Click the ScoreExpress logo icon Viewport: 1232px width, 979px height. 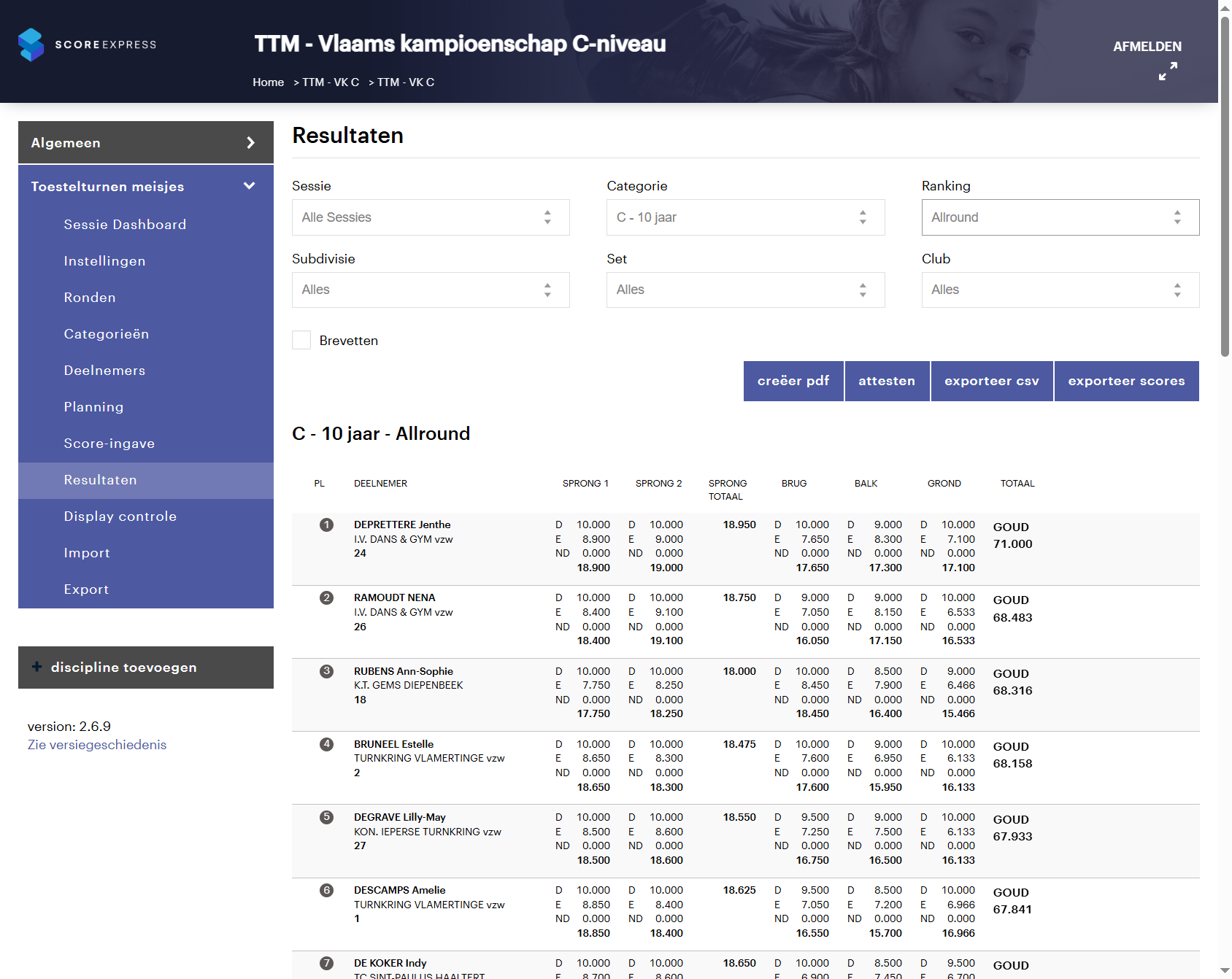[x=31, y=44]
